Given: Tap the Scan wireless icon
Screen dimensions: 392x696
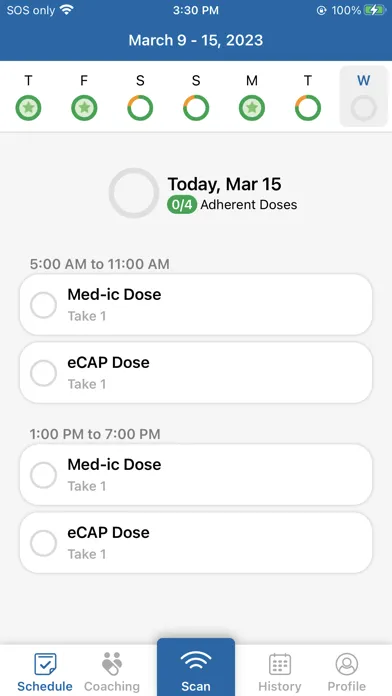Looking at the screenshot, I should 196,663.
